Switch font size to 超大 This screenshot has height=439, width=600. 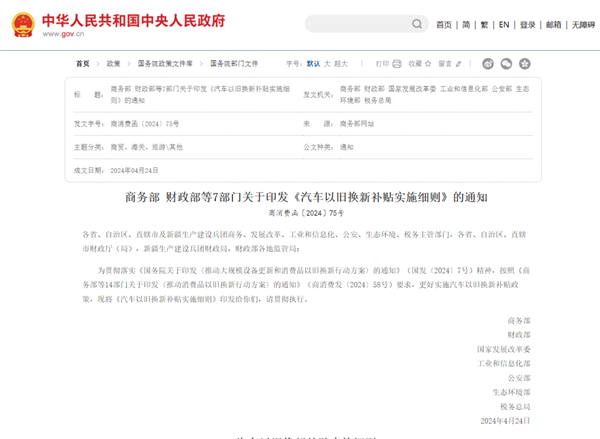pos(342,63)
